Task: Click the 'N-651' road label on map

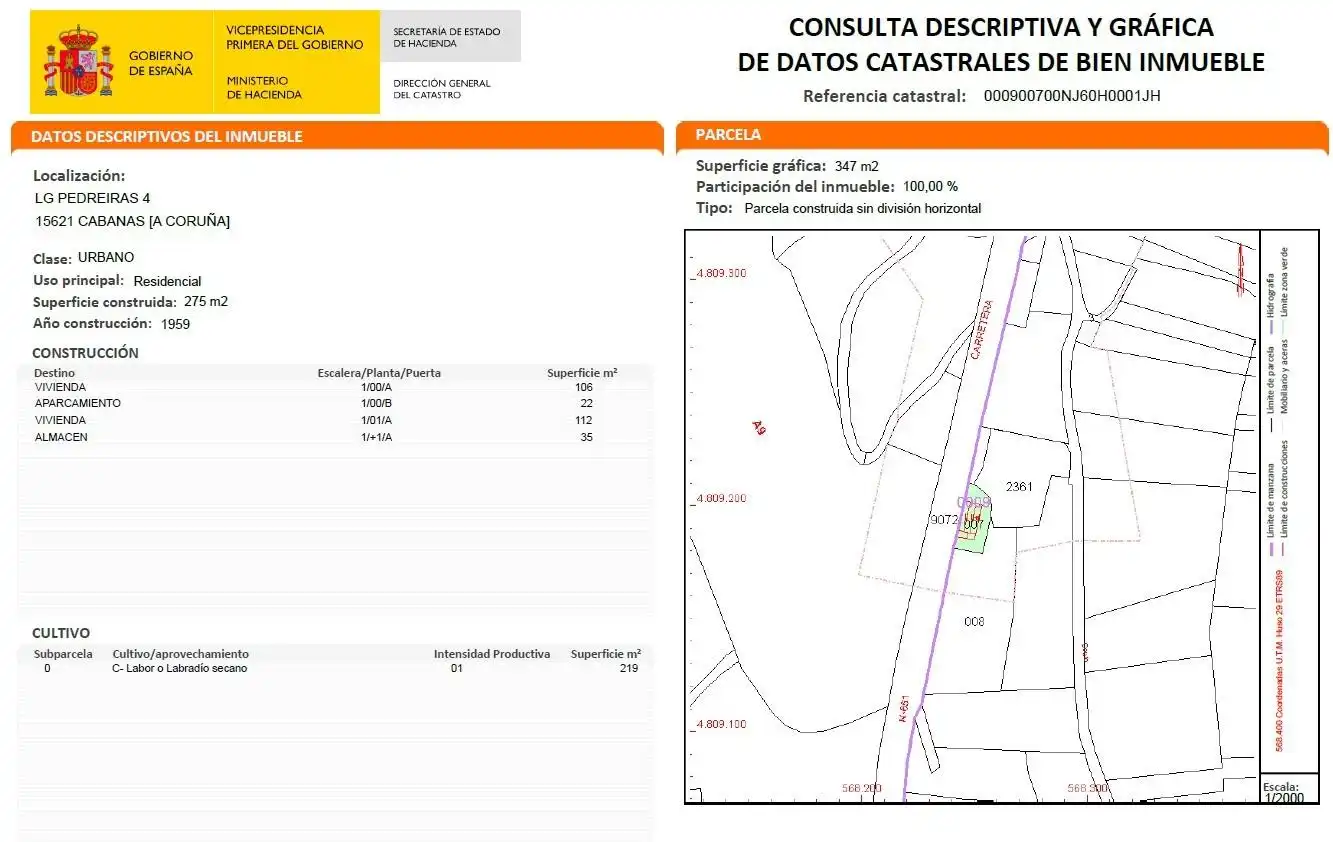Action: (904, 709)
